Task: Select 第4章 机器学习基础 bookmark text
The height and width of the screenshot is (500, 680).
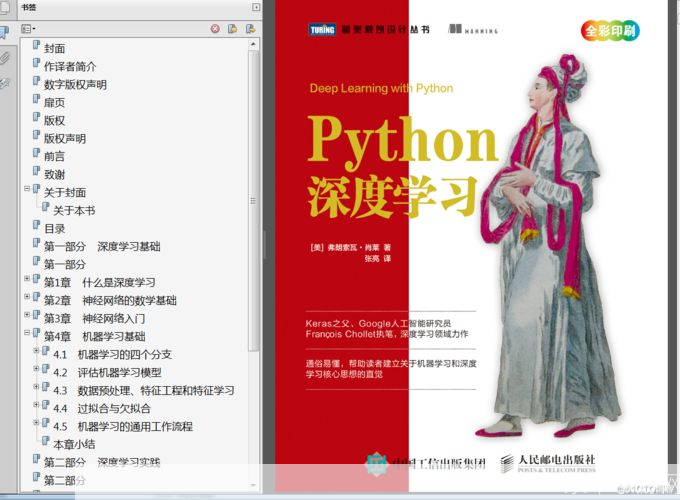Action: pos(95,336)
